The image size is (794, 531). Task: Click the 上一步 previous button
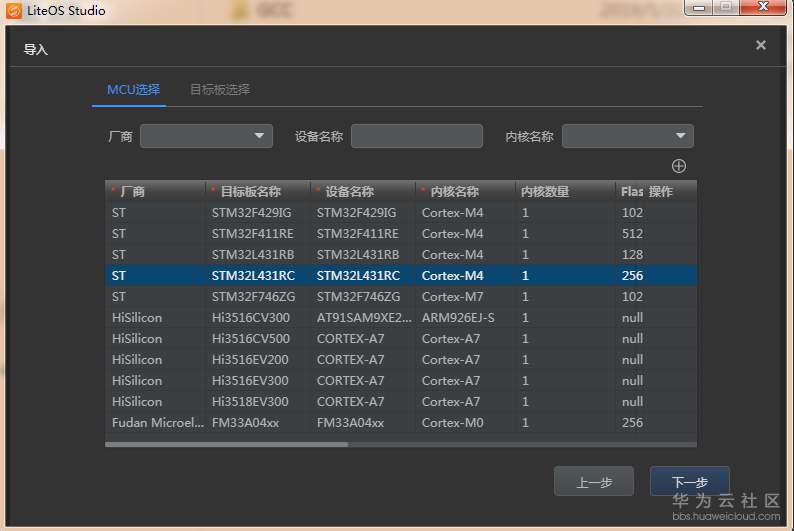coord(593,482)
